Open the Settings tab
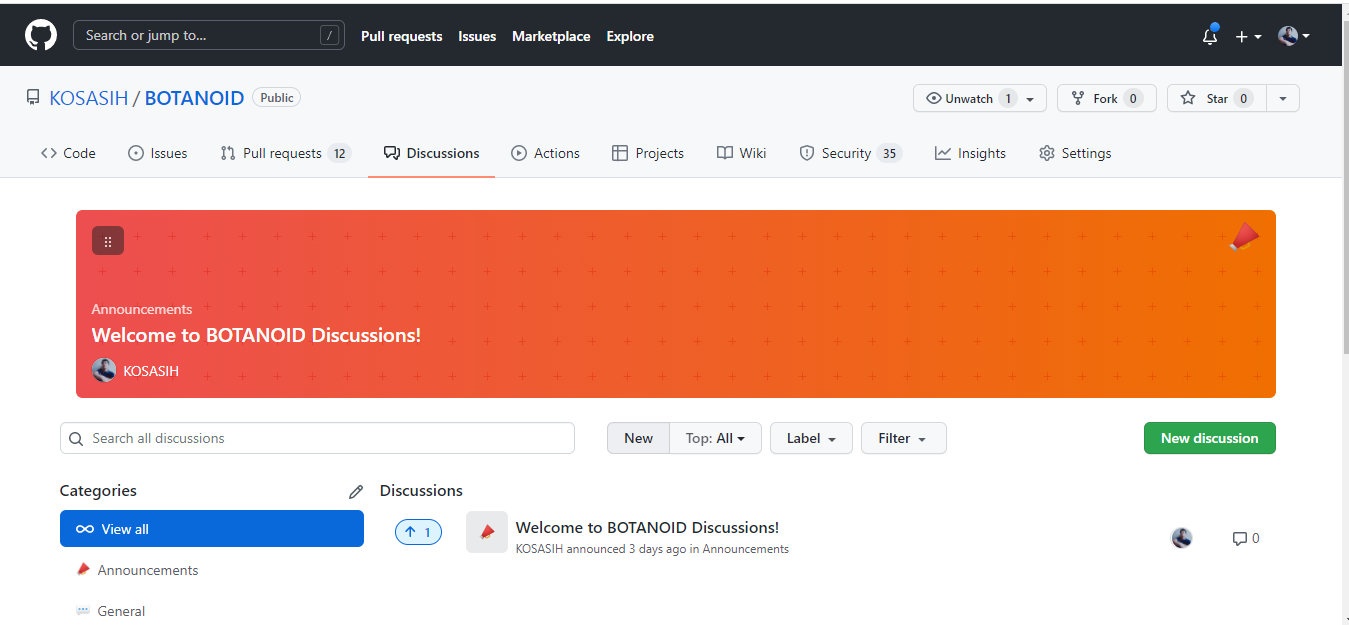Viewport: 1349px width, 625px height. [x=1075, y=153]
